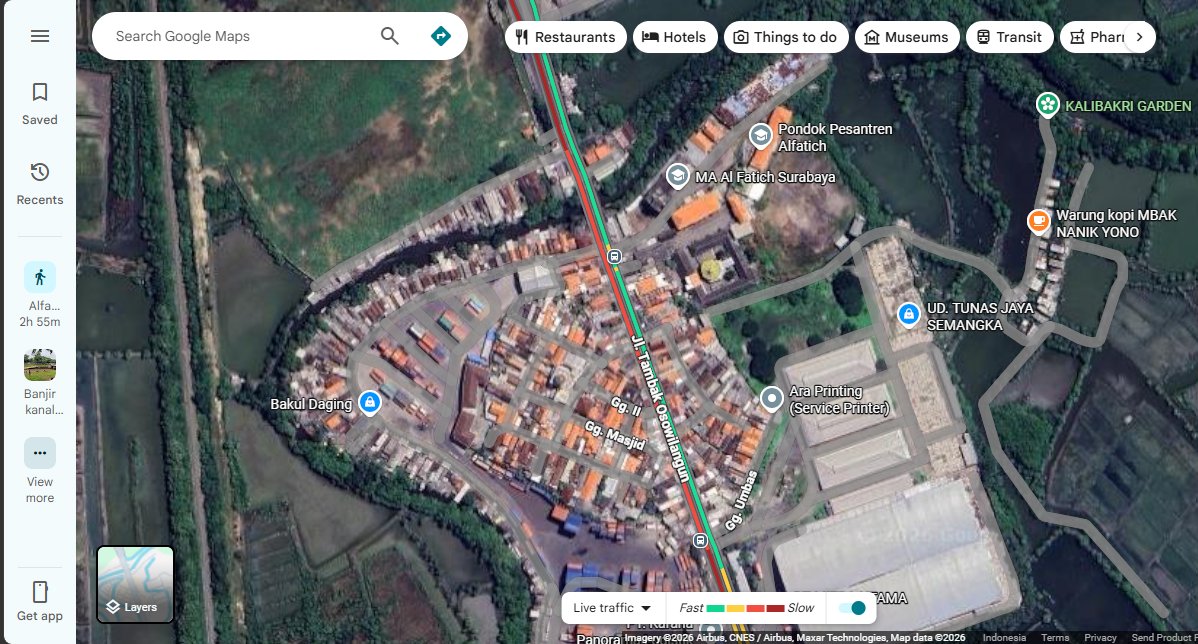Click the Bakul Daging label text

click(x=311, y=404)
